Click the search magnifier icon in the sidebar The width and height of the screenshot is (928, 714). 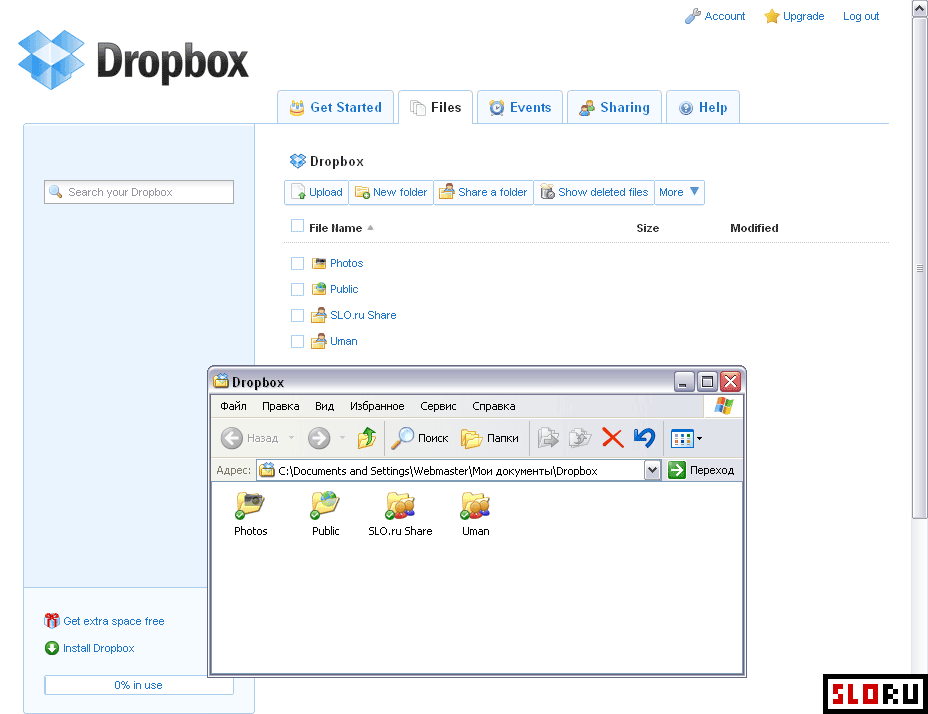pyautogui.click(x=56, y=192)
